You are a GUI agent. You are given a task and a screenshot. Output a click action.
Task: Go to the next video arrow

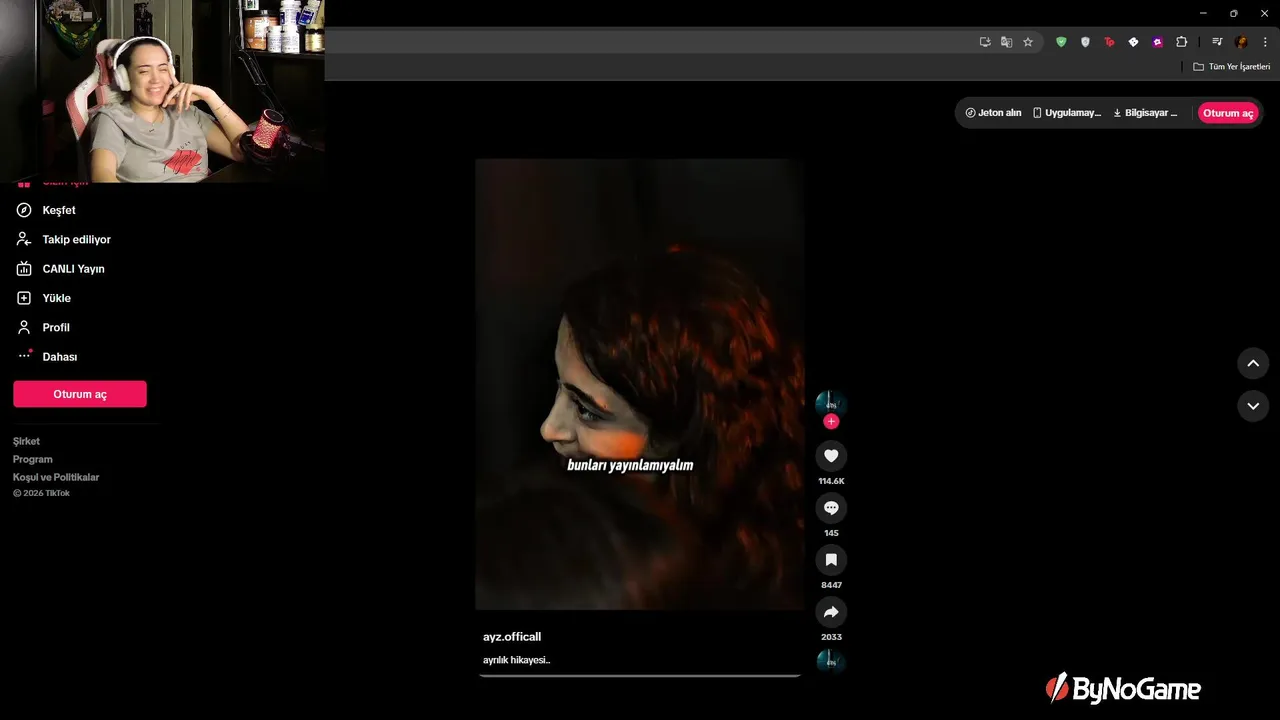[x=1253, y=406]
